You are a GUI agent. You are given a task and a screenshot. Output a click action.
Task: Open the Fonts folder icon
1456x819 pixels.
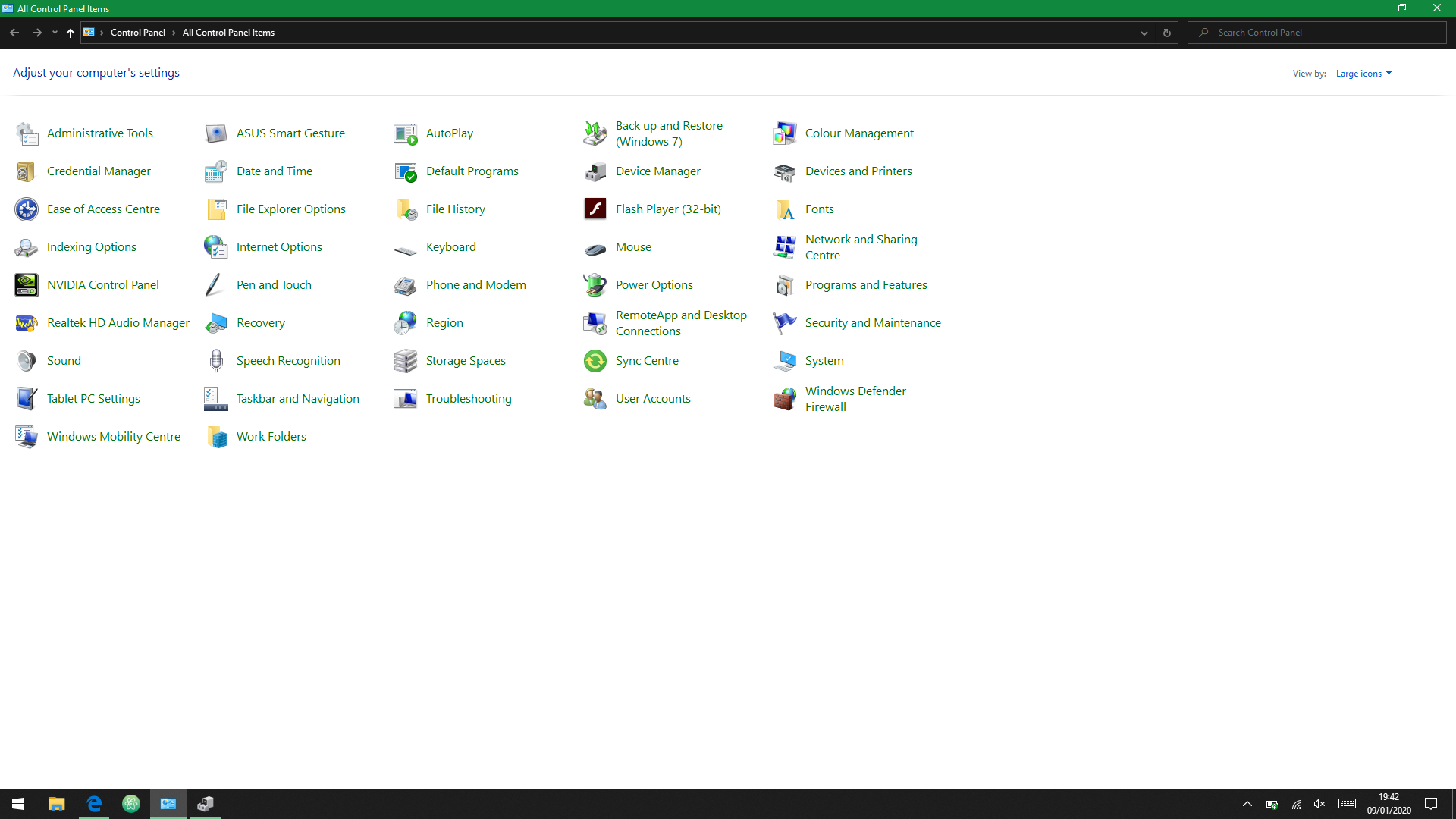pyautogui.click(x=785, y=209)
